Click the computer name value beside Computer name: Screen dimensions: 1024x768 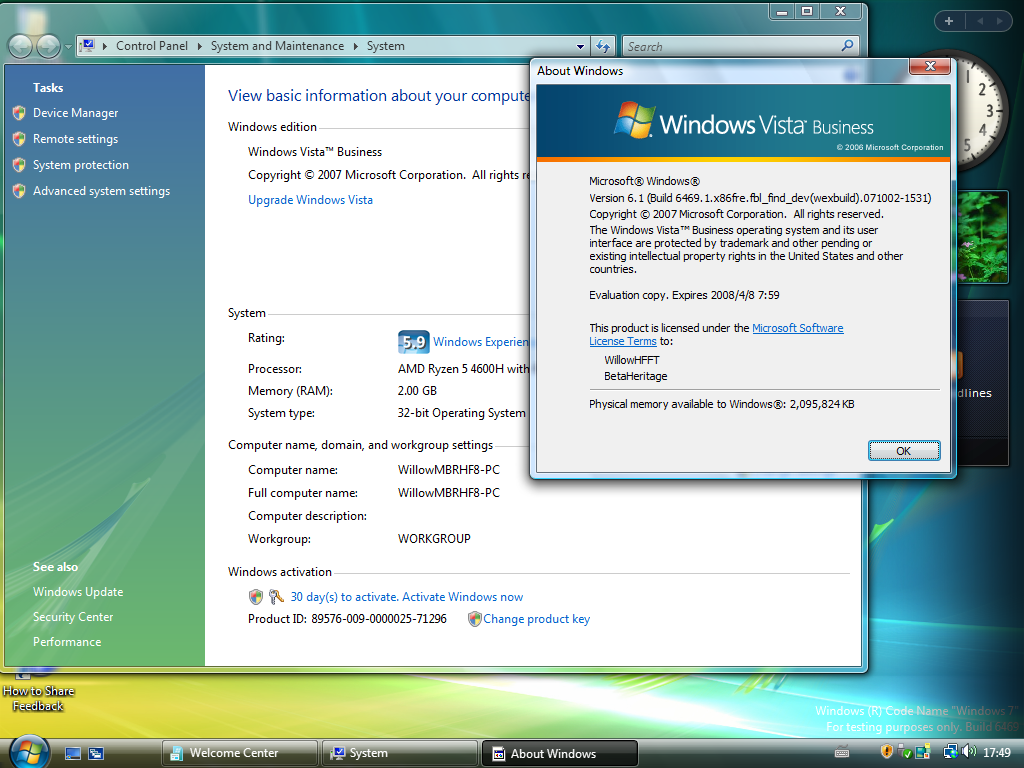[x=449, y=470]
